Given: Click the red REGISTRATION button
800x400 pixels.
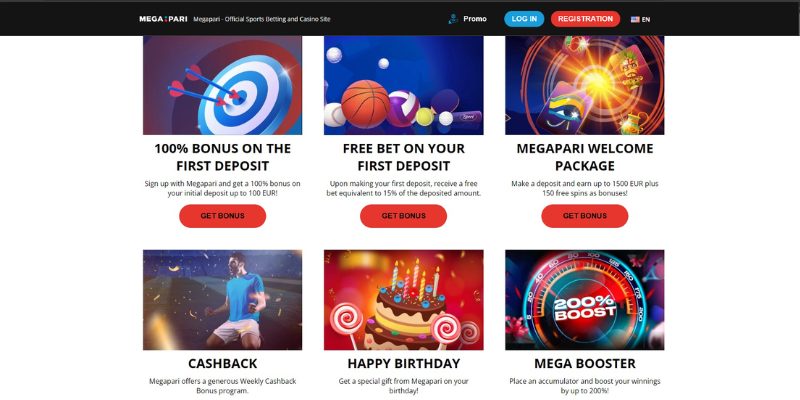Looking at the screenshot, I should [585, 19].
